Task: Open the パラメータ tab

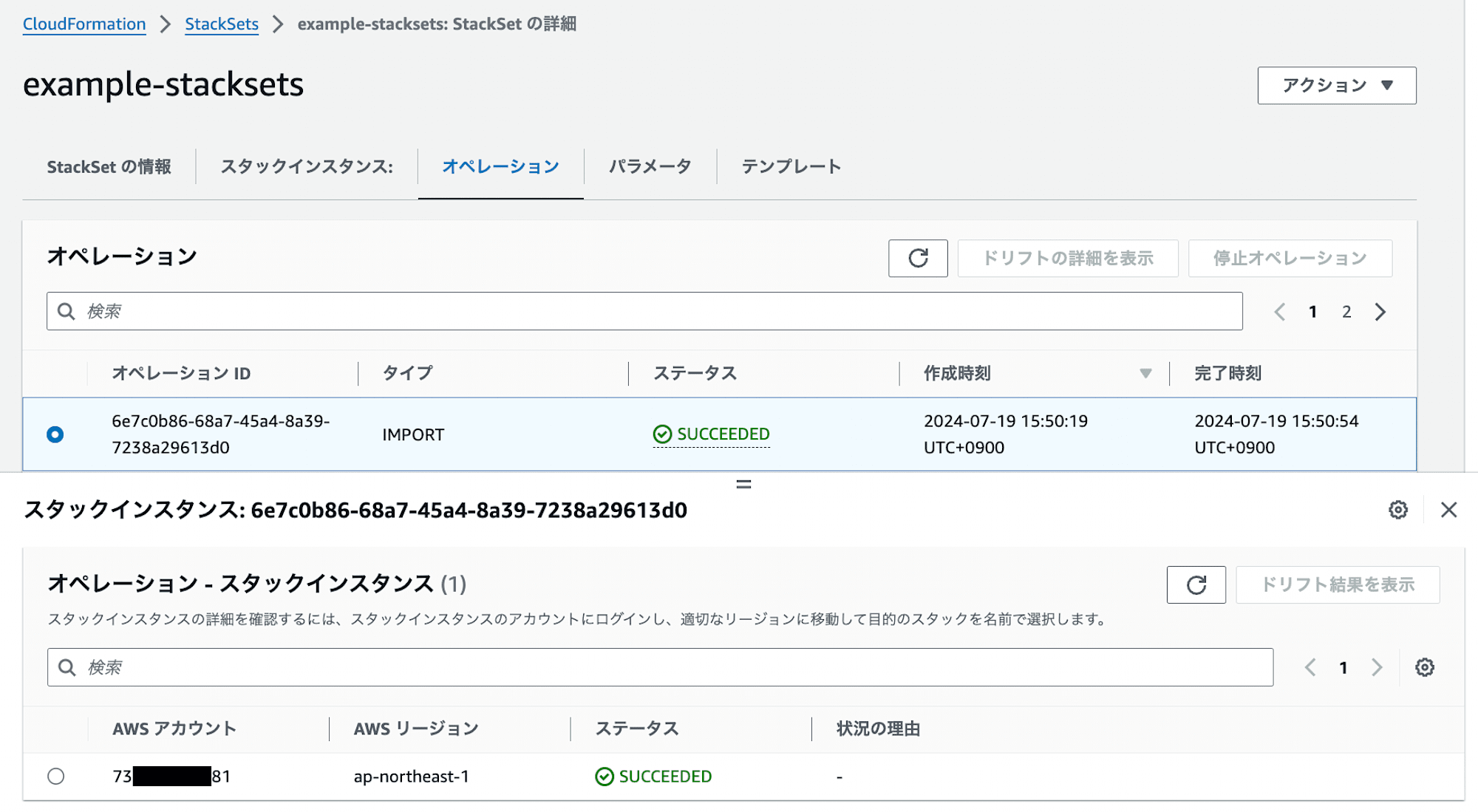Action: point(650,167)
